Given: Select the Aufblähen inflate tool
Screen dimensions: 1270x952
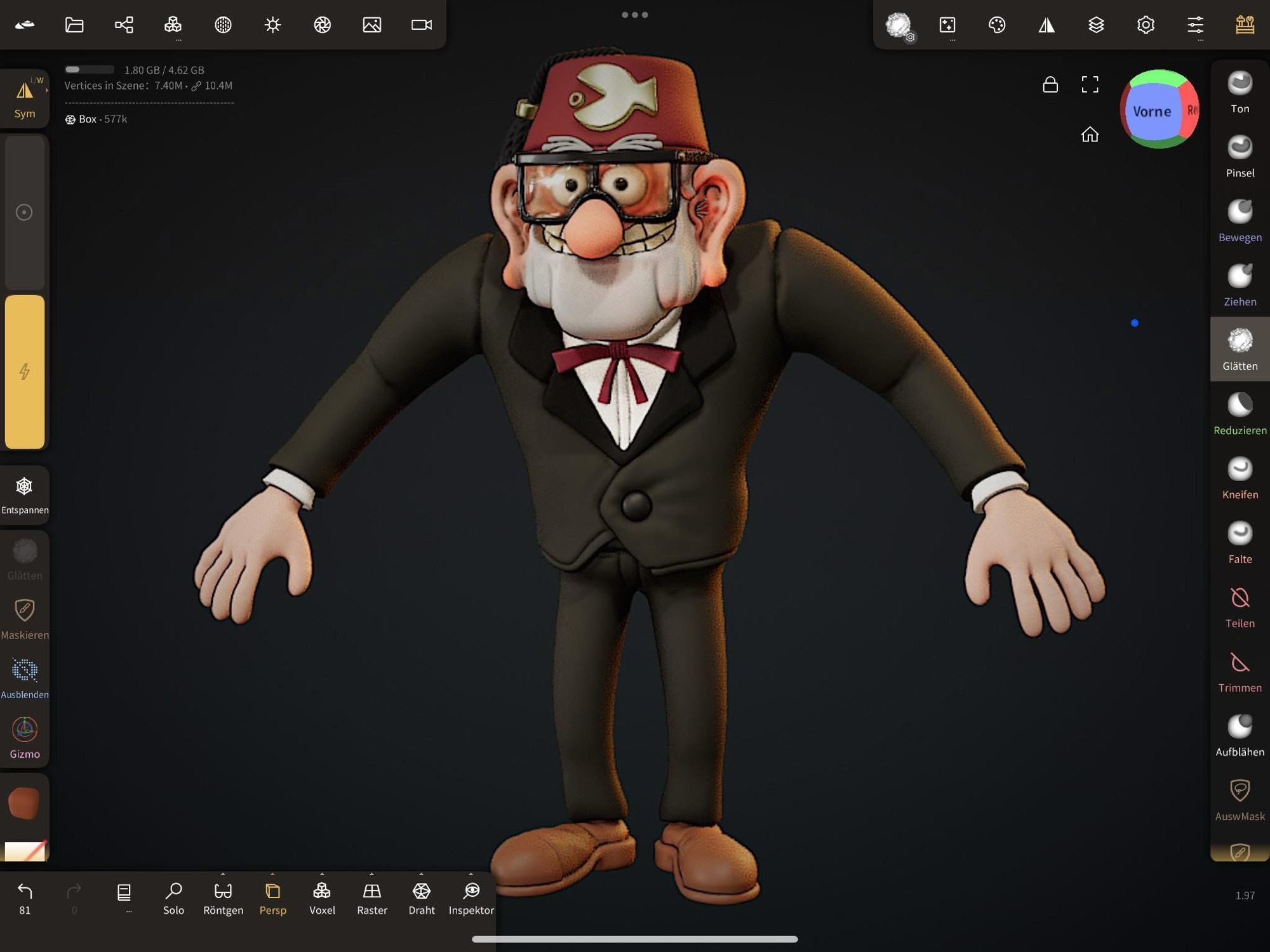Looking at the screenshot, I should [x=1240, y=736].
